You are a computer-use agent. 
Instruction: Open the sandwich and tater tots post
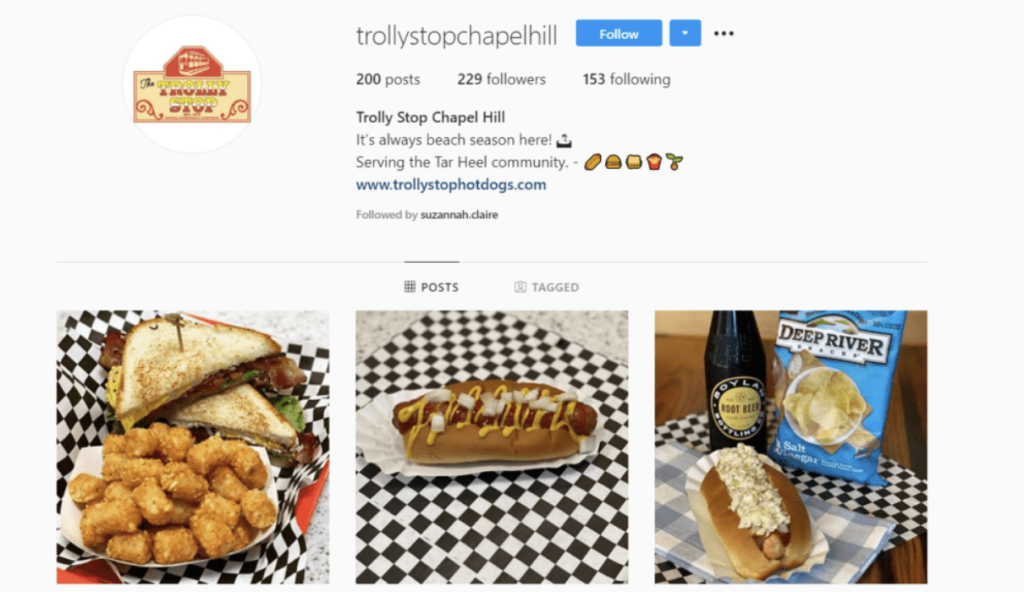click(x=193, y=447)
